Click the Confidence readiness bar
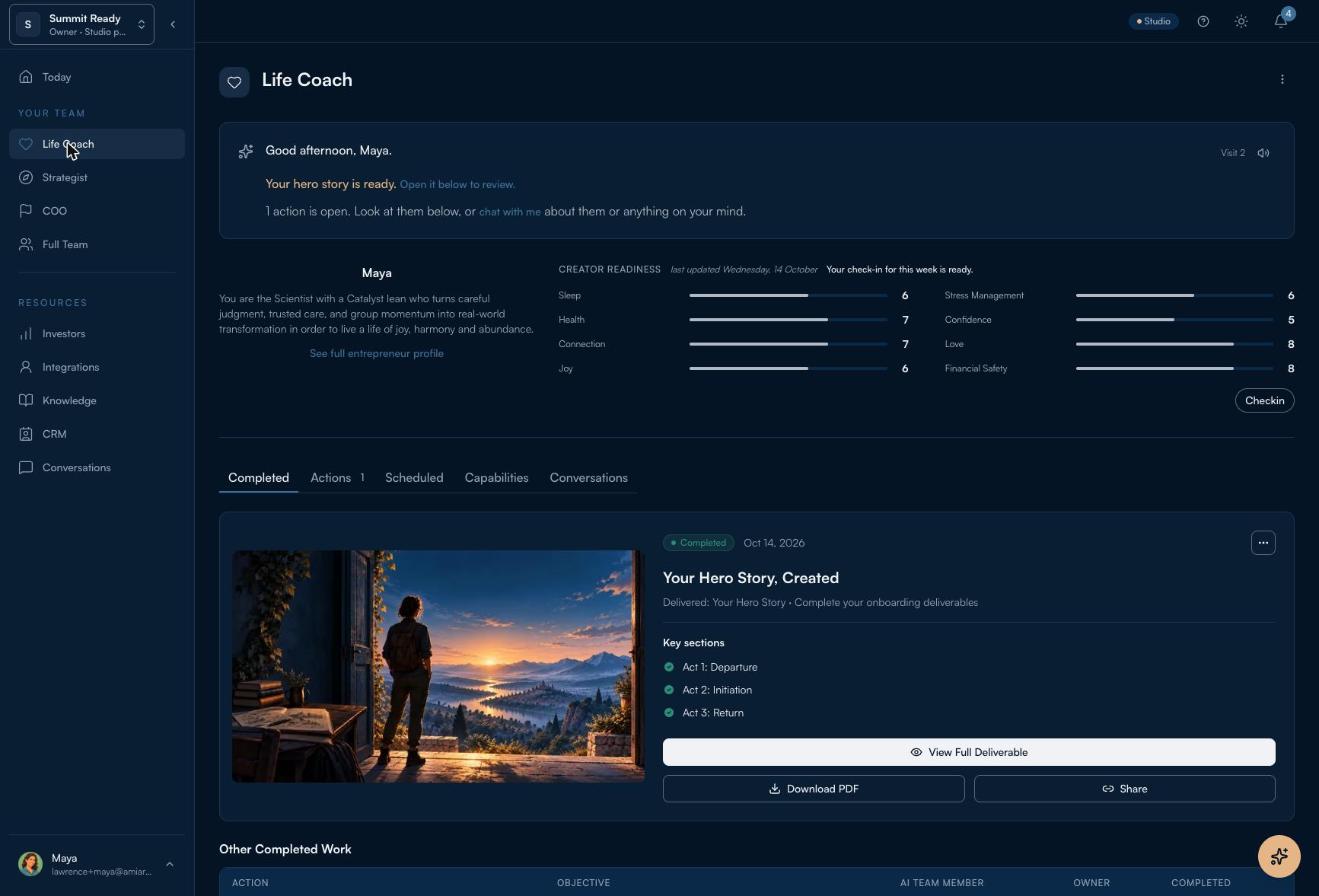1319x896 pixels. (1174, 320)
